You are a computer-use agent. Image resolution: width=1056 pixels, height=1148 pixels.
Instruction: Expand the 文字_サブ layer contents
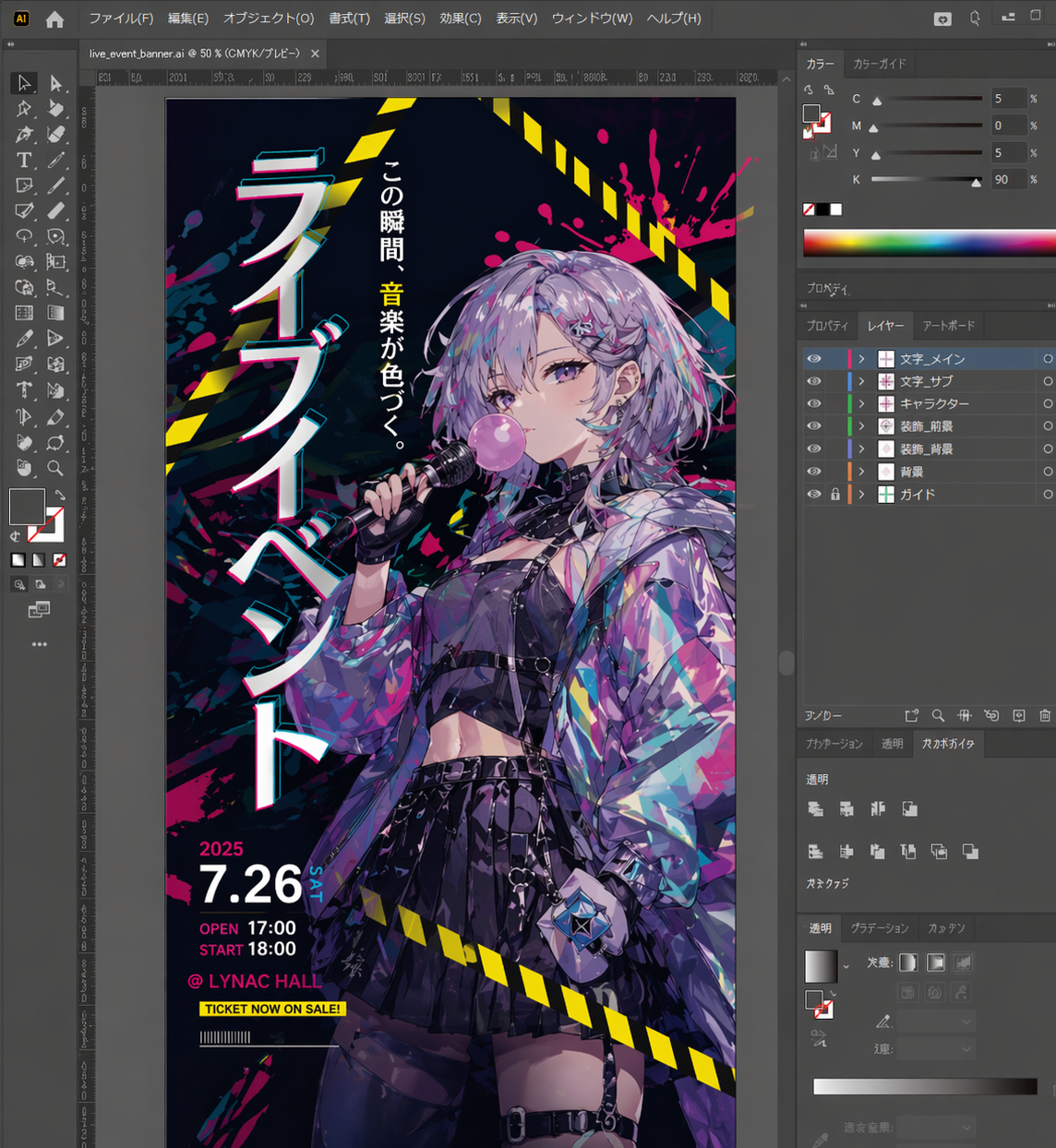(x=861, y=381)
